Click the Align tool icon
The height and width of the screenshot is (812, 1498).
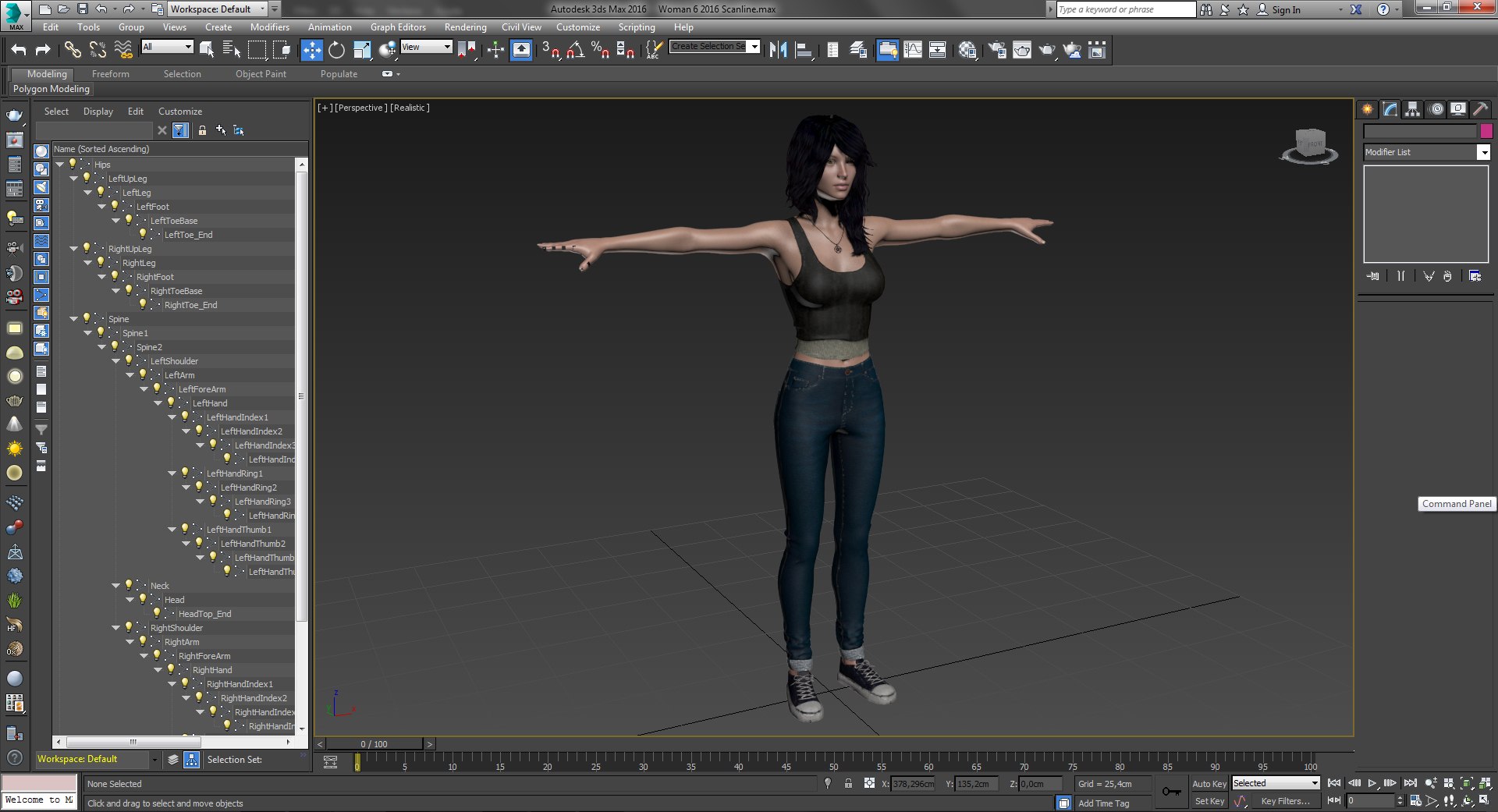(804, 51)
